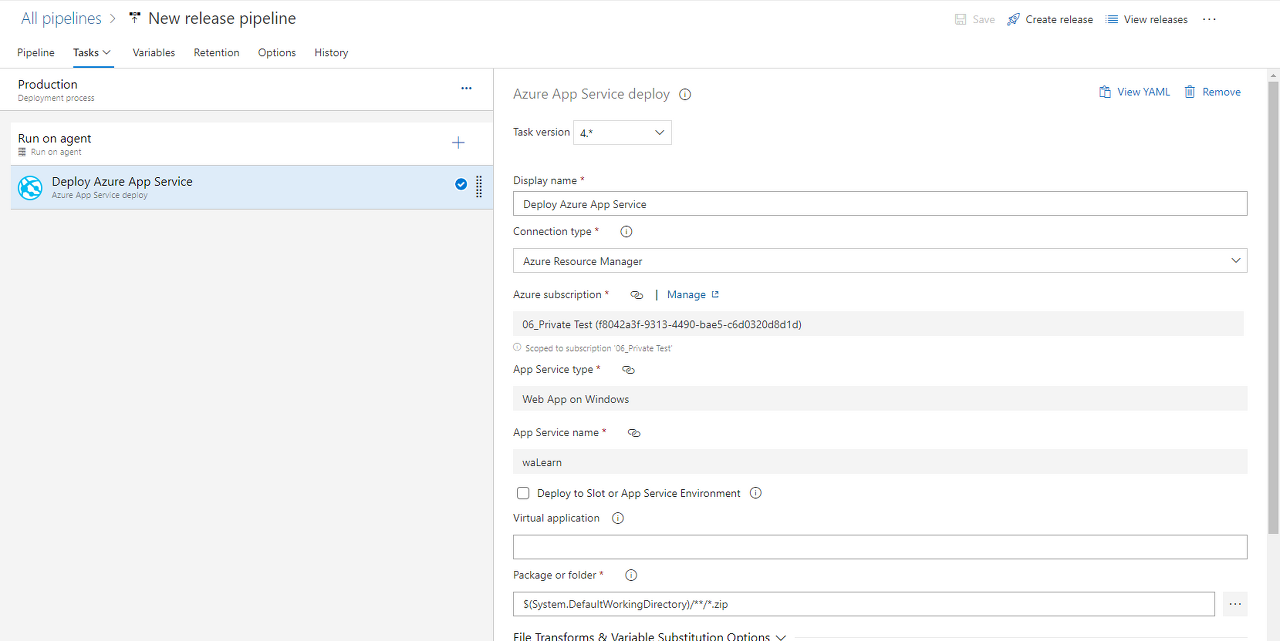Click the New release pipeline title
This screenshot has height=641, width=1280.
pyautogui.click(x=222, y=19)
